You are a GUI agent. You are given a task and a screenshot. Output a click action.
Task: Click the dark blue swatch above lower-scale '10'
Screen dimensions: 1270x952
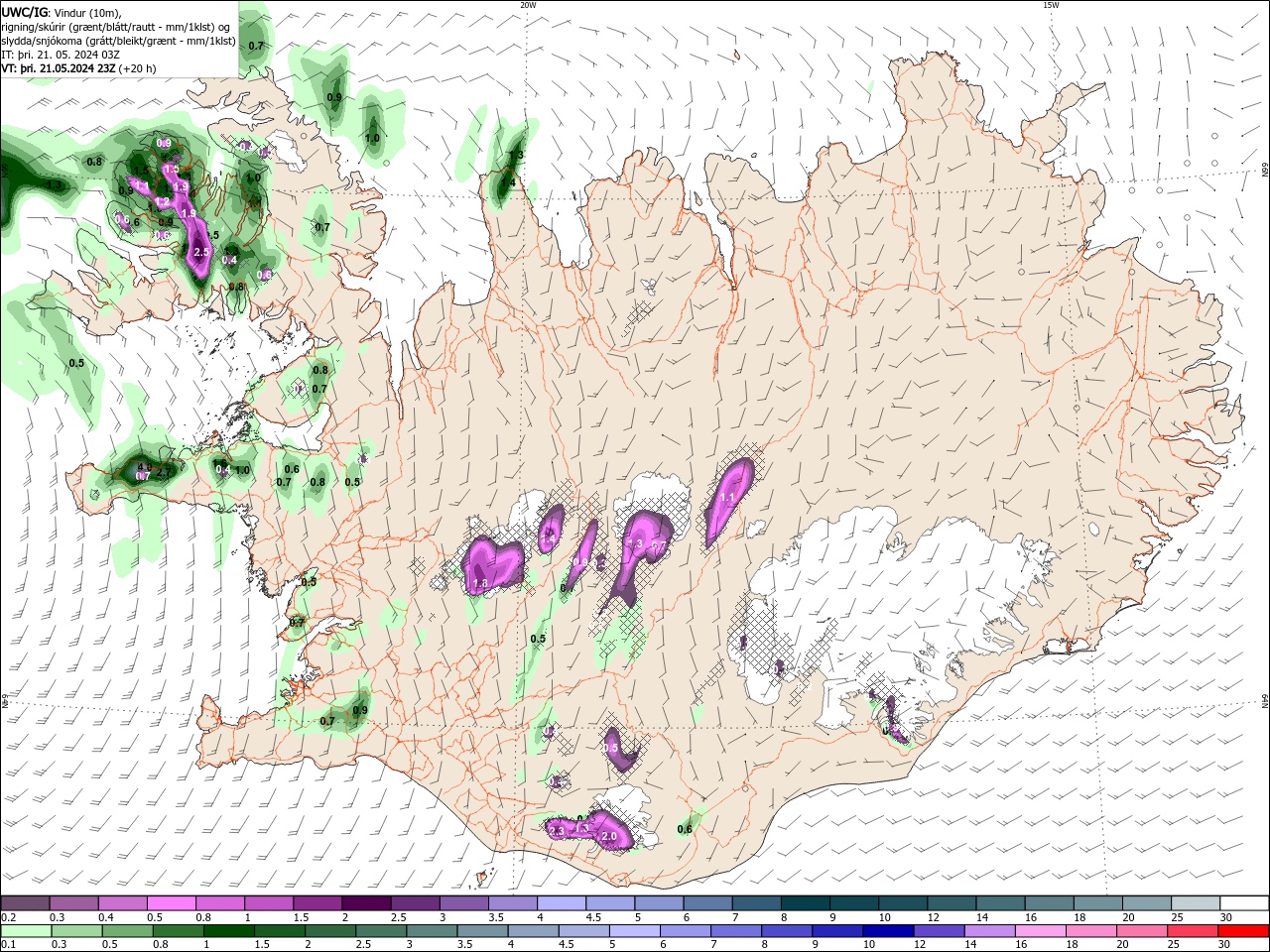coord(887,931)
